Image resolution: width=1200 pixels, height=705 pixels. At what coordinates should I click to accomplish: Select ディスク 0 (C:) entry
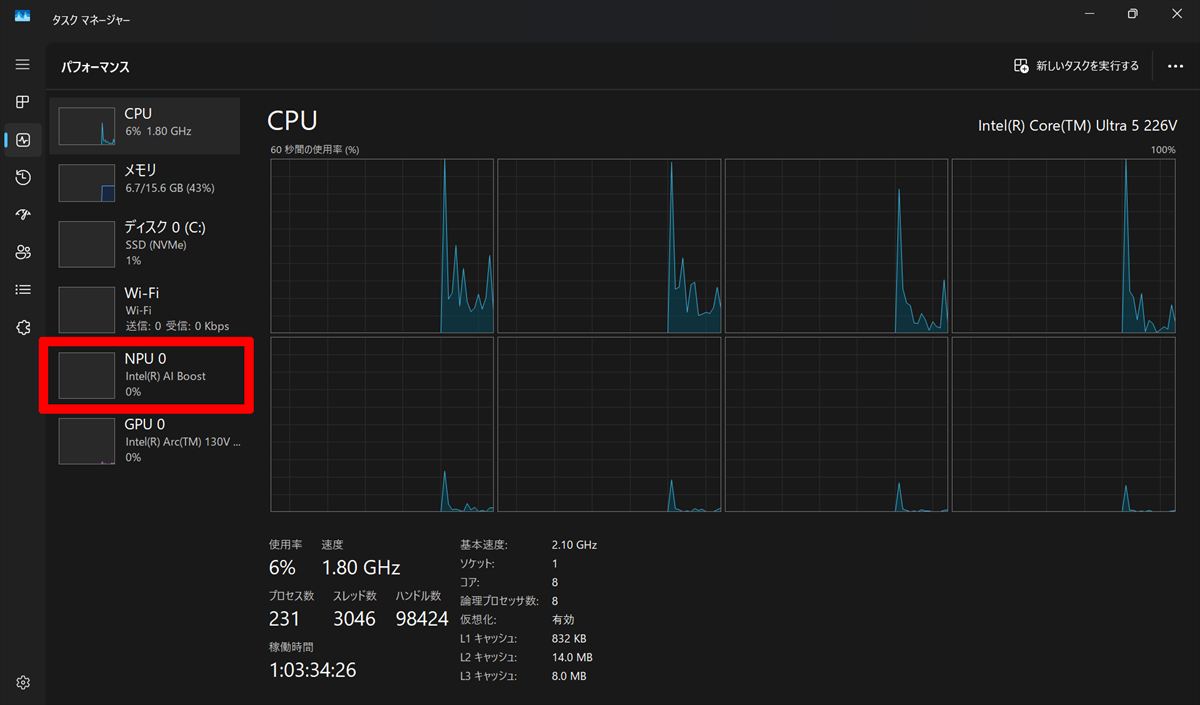pyautogui.click(x=145, y=244)
